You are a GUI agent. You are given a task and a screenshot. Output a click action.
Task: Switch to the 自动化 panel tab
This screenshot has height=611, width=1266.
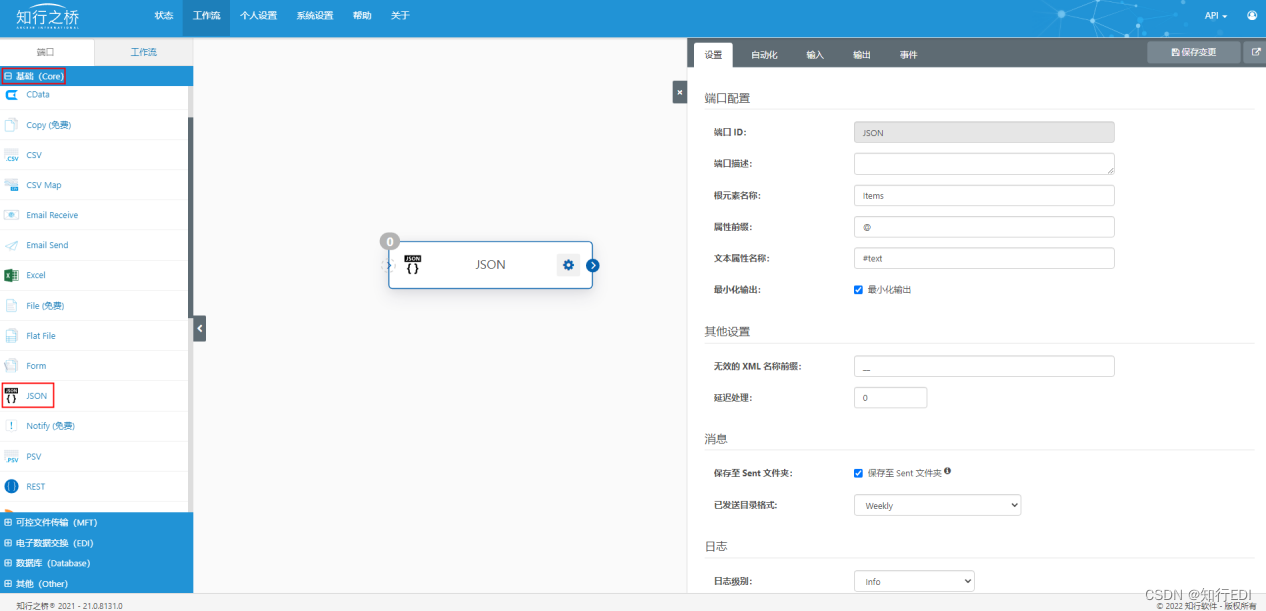[764, 55]
